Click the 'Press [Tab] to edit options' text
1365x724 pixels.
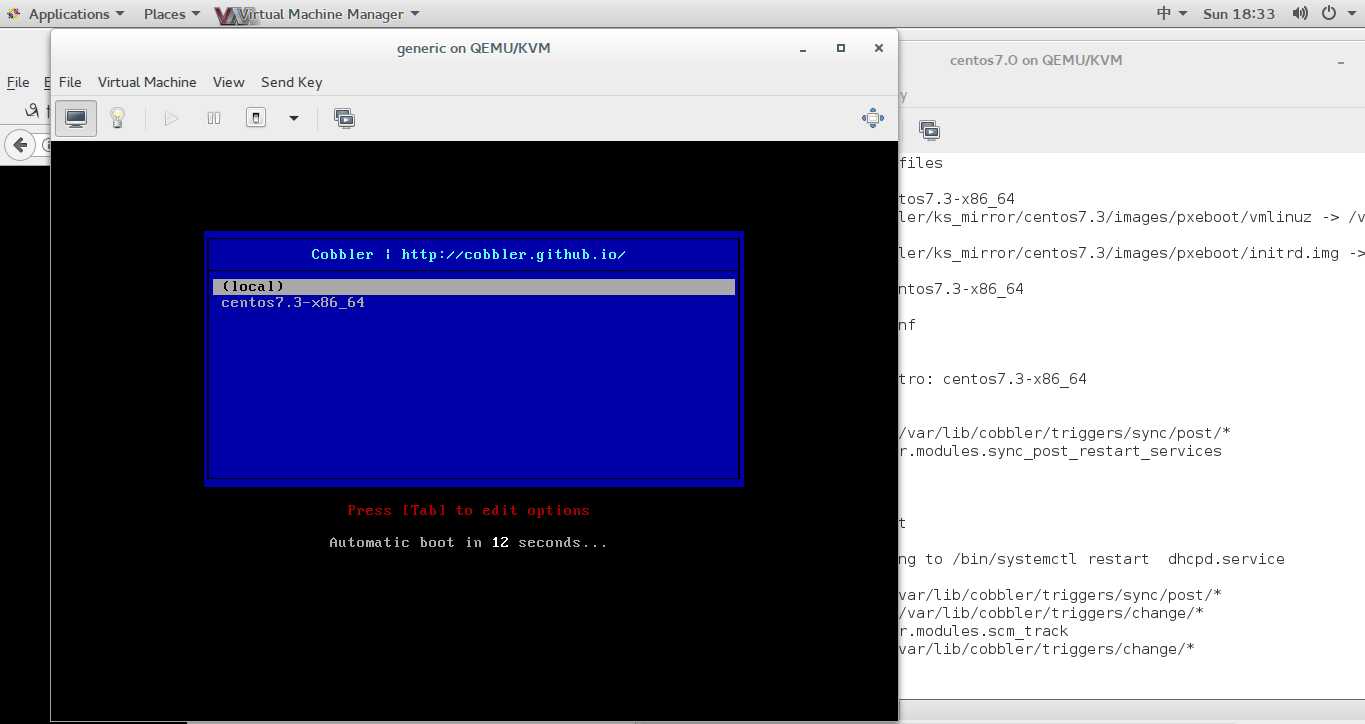468,511
